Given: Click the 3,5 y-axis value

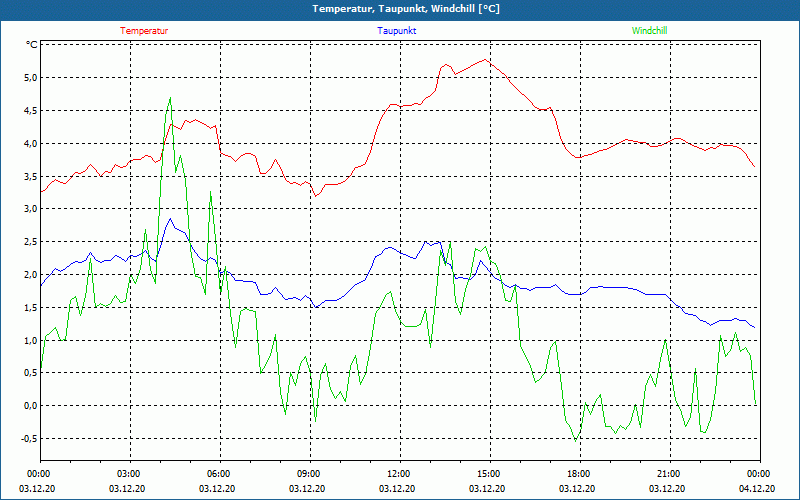Looking at the screenshot, I should point(31,177).
